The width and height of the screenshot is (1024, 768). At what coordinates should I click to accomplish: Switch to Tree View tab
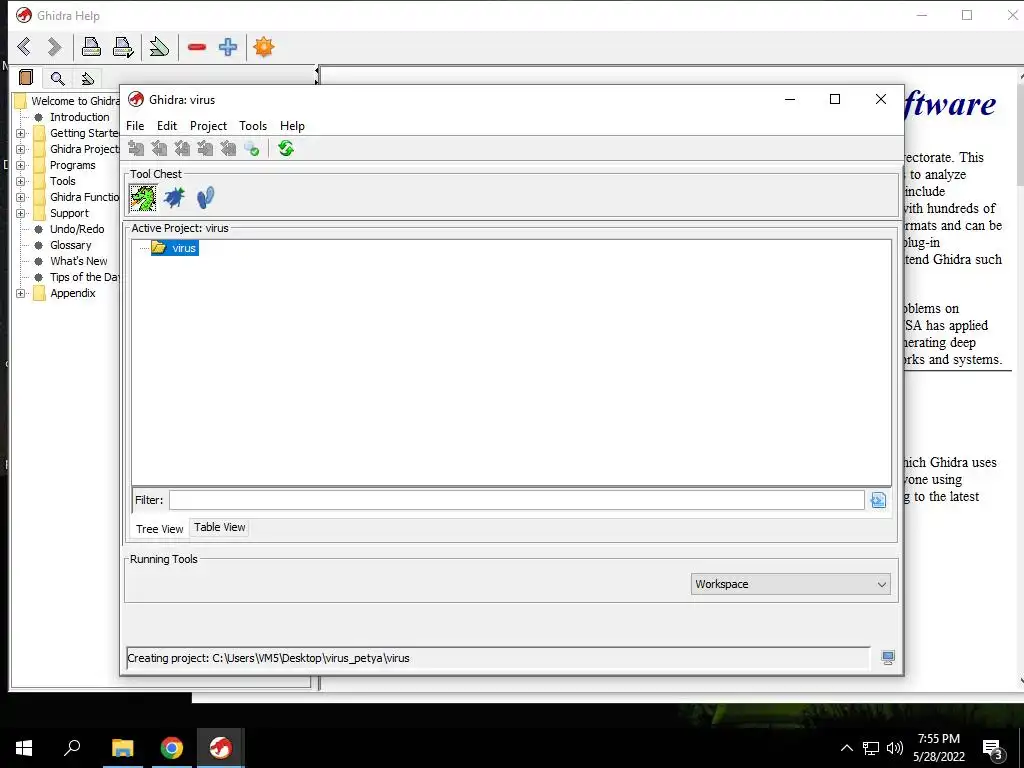click(159, 529)
